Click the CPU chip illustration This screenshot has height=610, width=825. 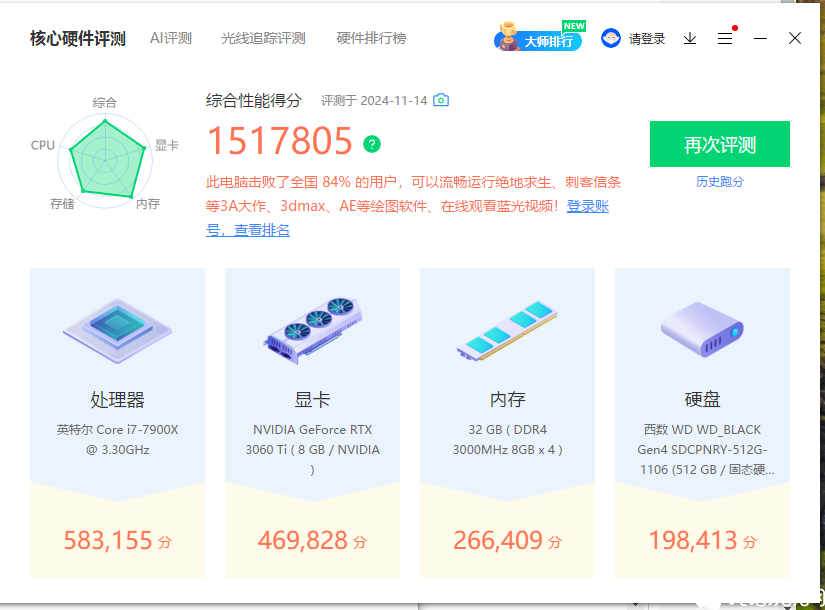(x=117, y=331)
